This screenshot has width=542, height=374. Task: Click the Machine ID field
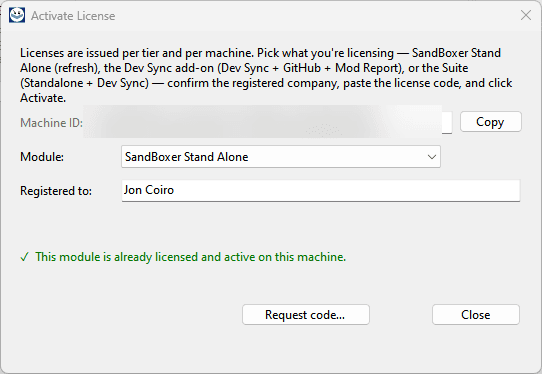click(x=268, y=122)
